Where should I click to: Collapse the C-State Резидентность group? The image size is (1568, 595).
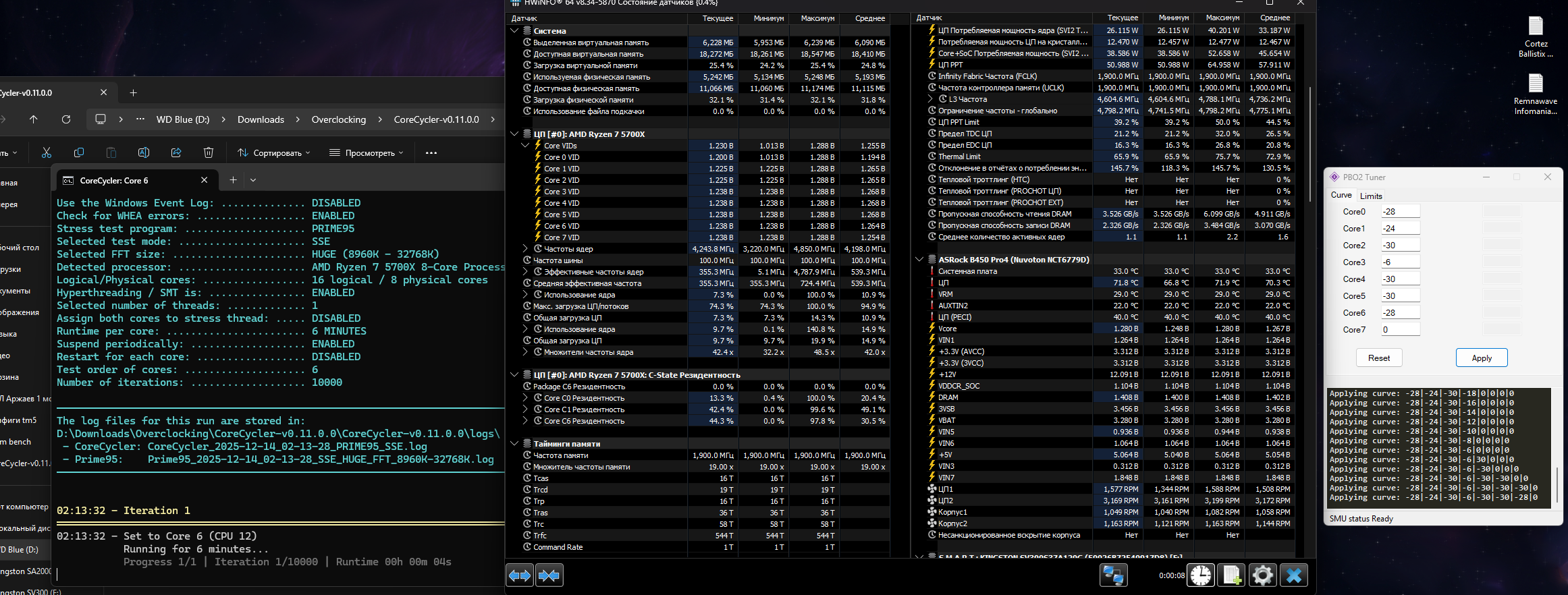point(514,375)
